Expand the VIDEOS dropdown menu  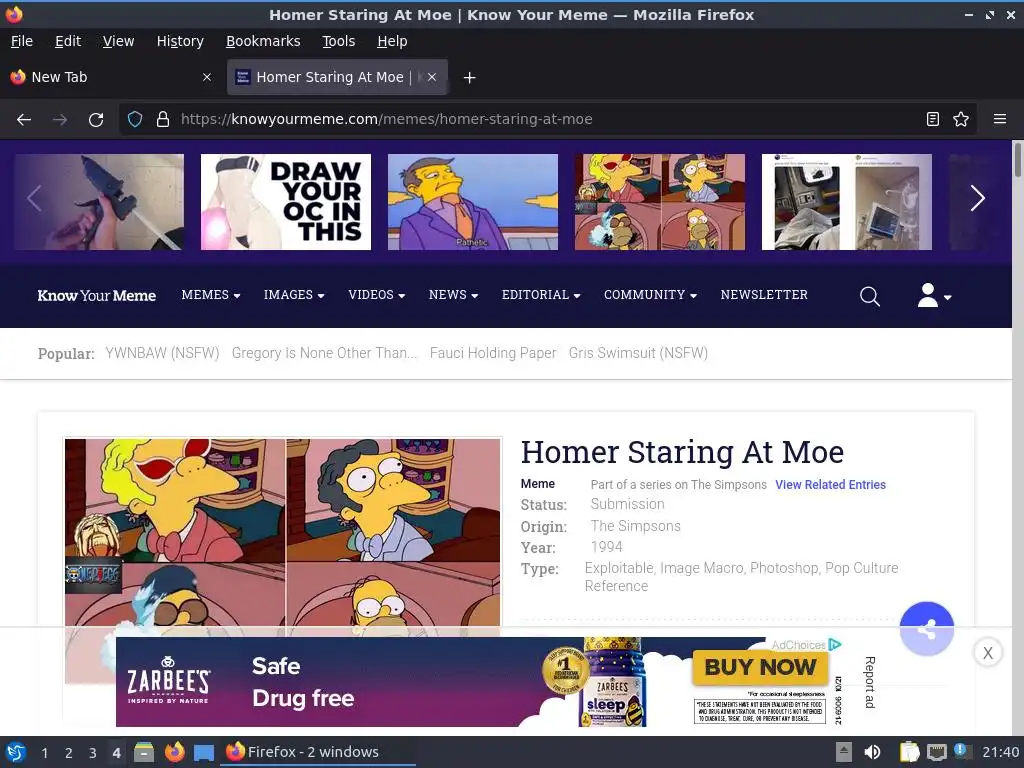click(377, 295)
